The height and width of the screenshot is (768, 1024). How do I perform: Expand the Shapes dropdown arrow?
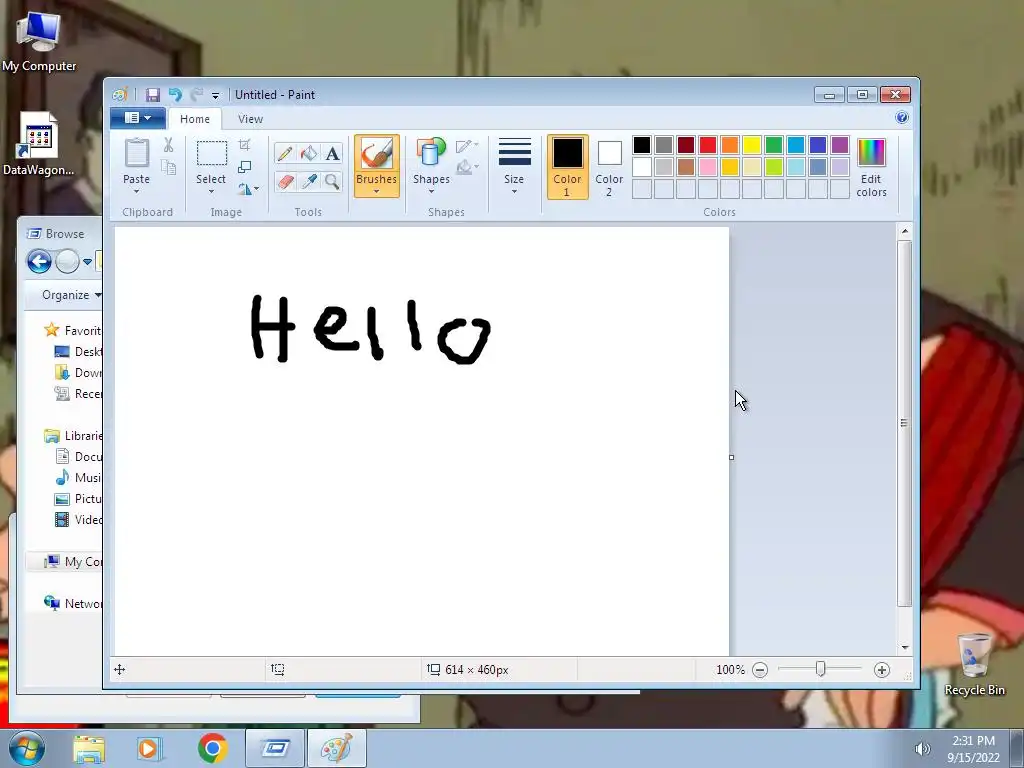coord(431,191)
